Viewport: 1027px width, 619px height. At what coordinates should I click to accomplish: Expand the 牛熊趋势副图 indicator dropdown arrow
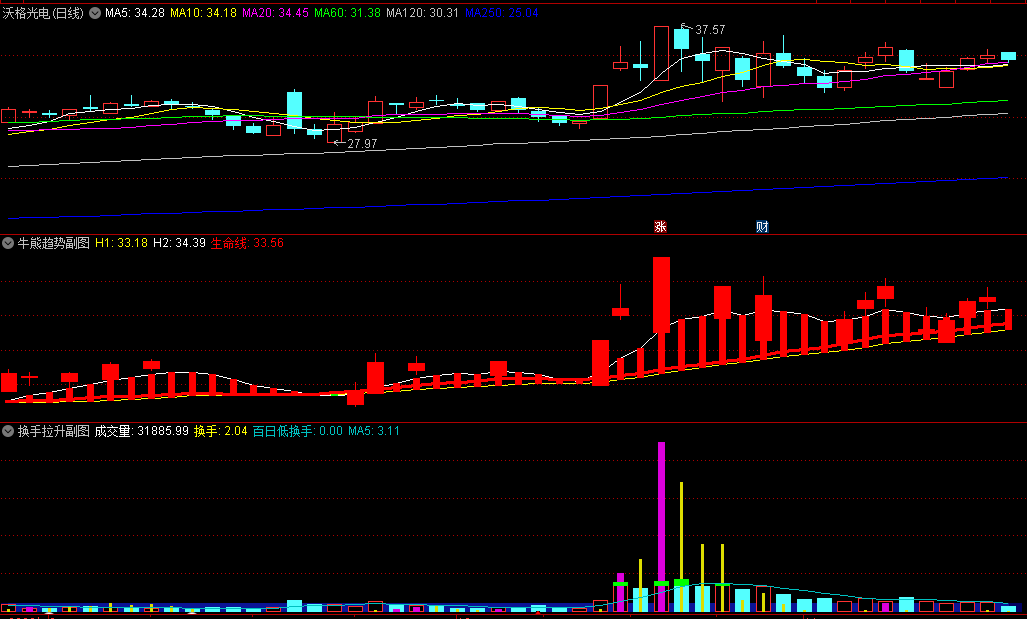(8, 243)
